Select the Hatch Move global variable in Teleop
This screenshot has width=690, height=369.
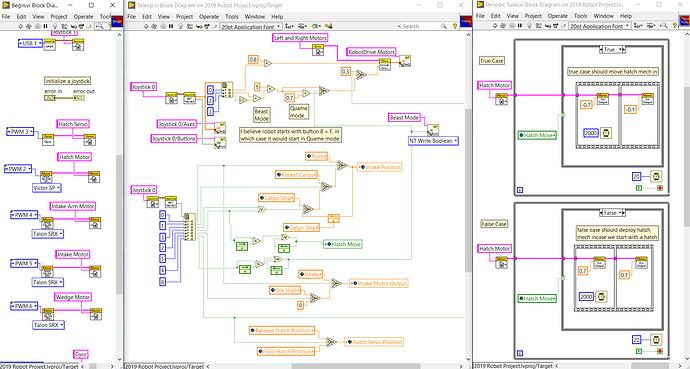click(343, 244)
